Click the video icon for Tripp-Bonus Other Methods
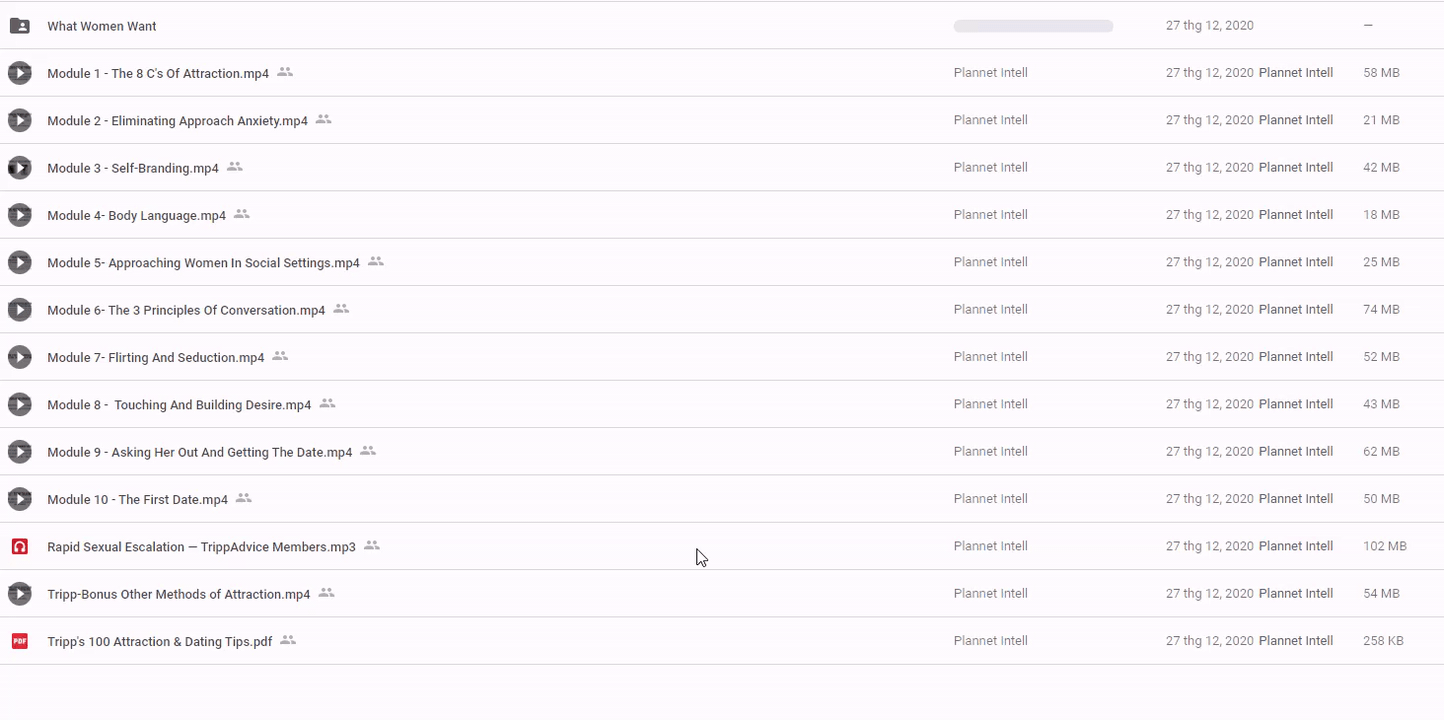Viewport: 1444px width, 720px height. 19,594
